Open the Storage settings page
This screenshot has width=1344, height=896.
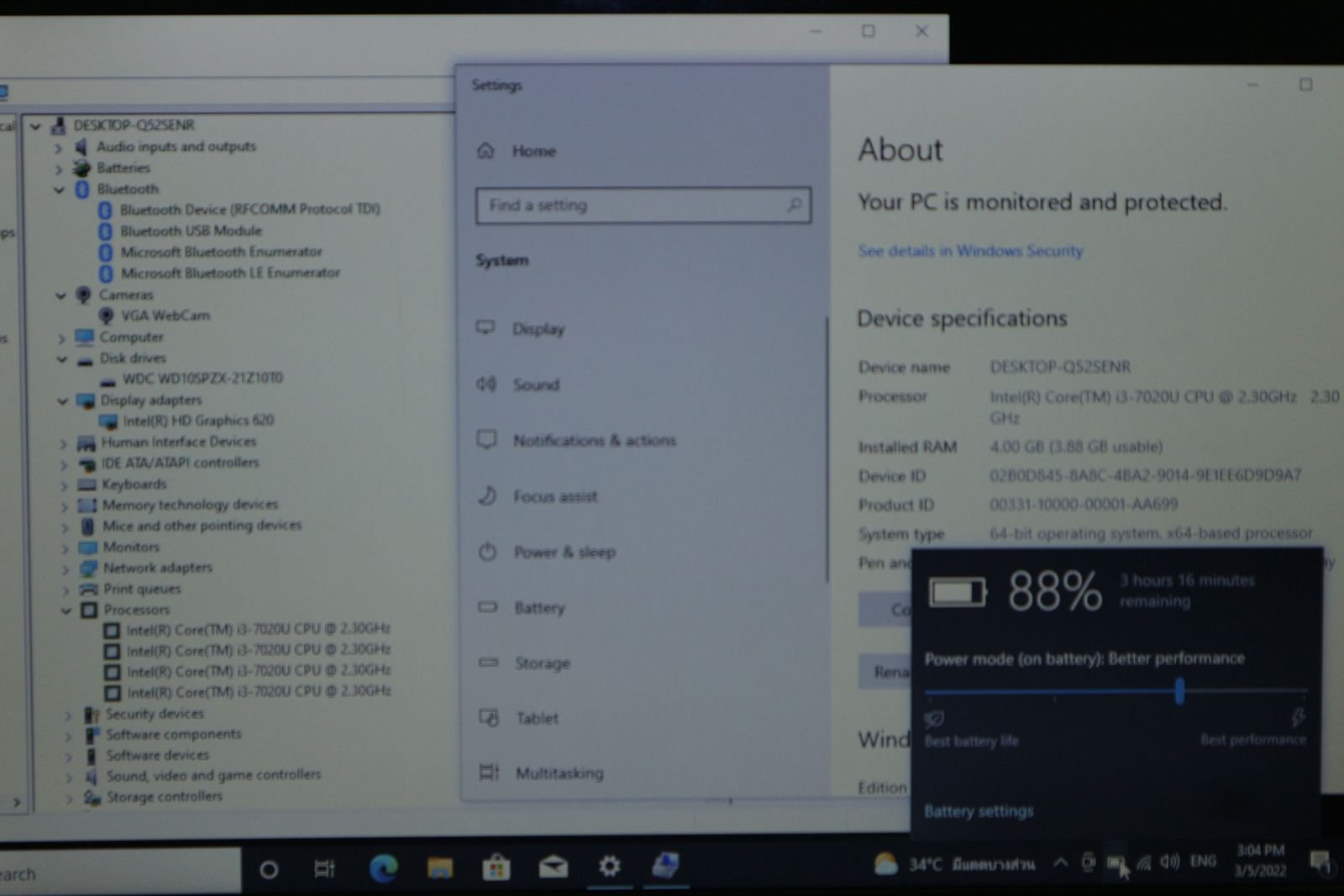[542, 663]
